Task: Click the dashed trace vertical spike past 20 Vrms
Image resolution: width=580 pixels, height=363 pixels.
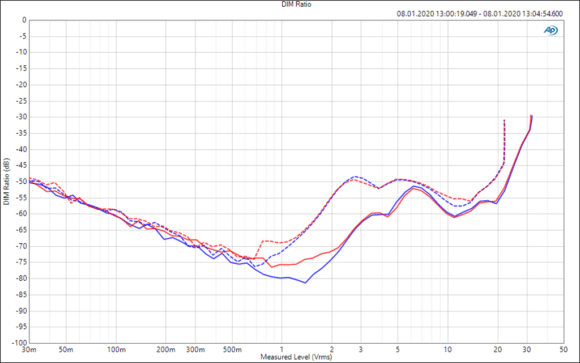Action: tap(504, 141)
